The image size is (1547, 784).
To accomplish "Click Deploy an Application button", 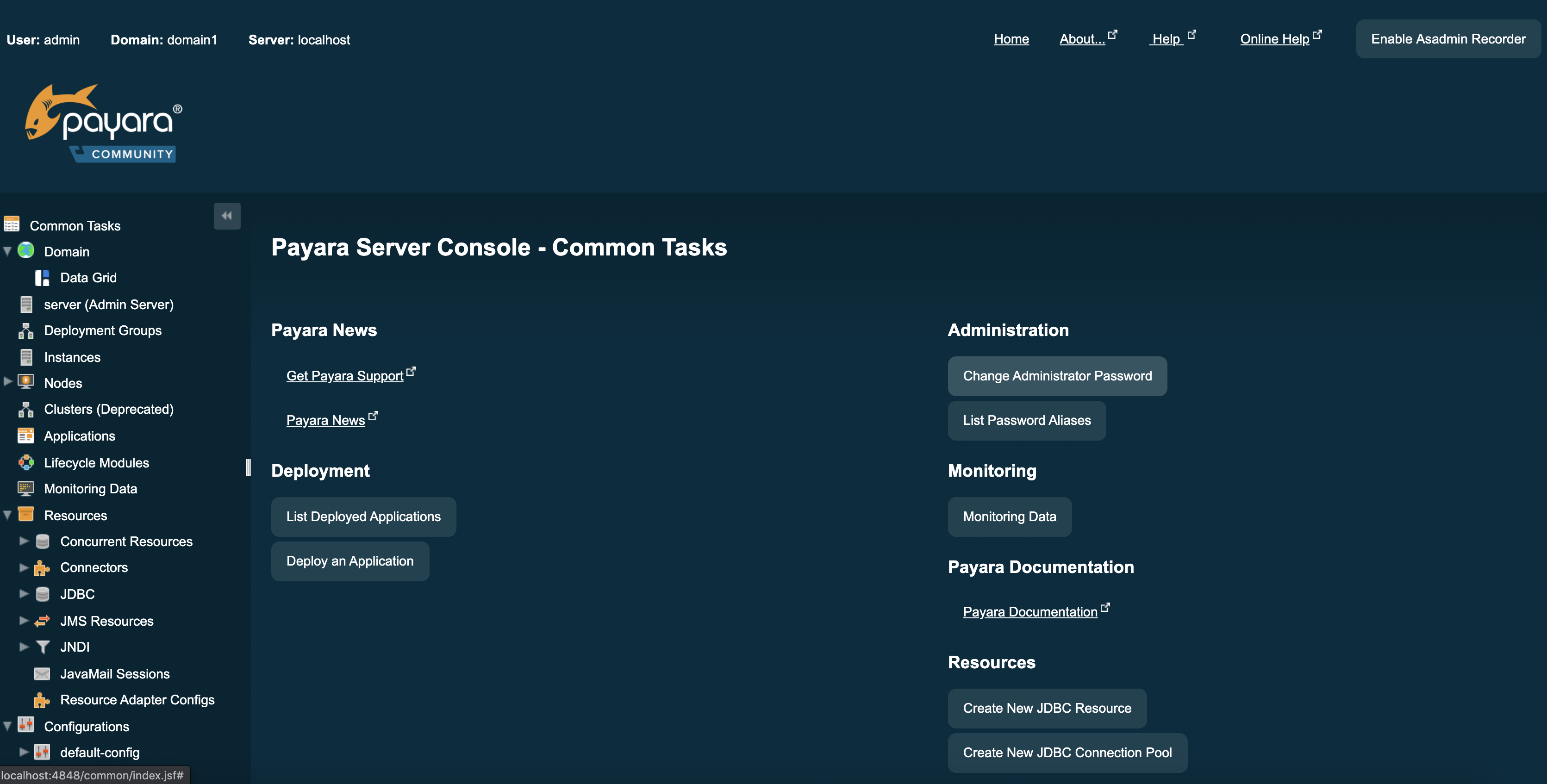I will pyautogui.click(x=349, y=560).
